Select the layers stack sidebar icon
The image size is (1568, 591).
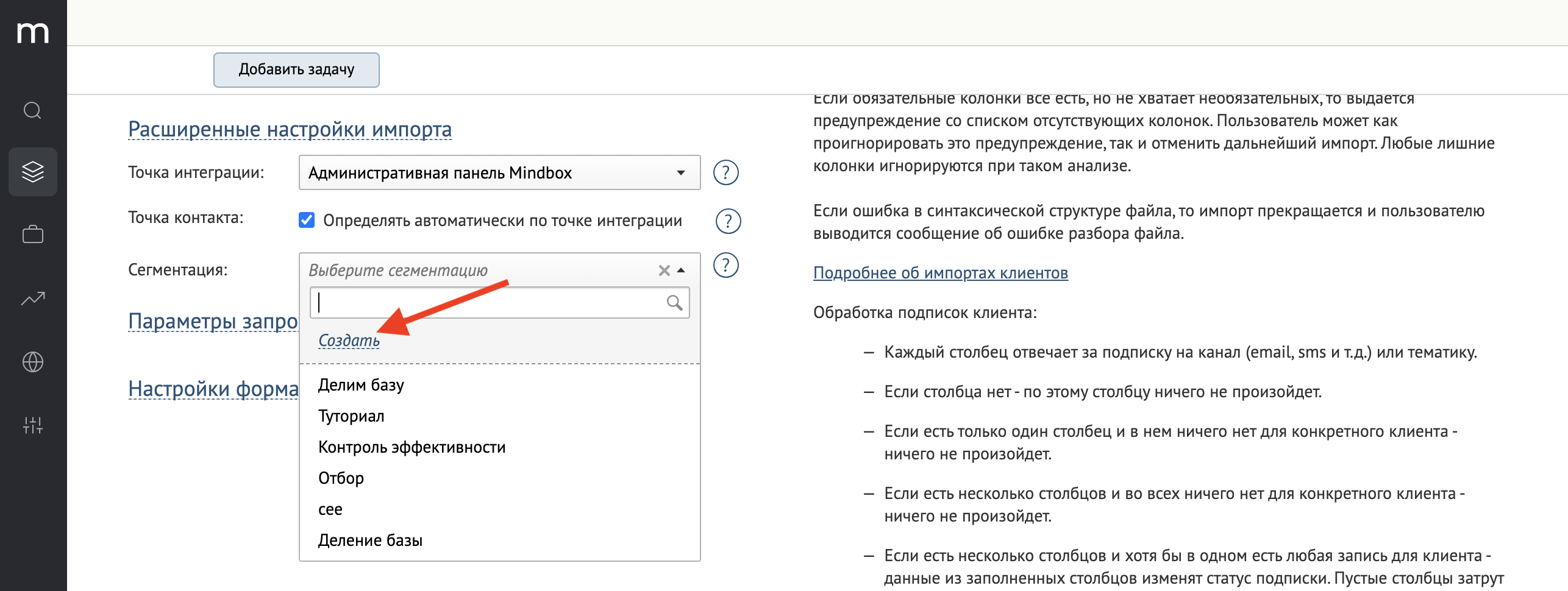33,172
